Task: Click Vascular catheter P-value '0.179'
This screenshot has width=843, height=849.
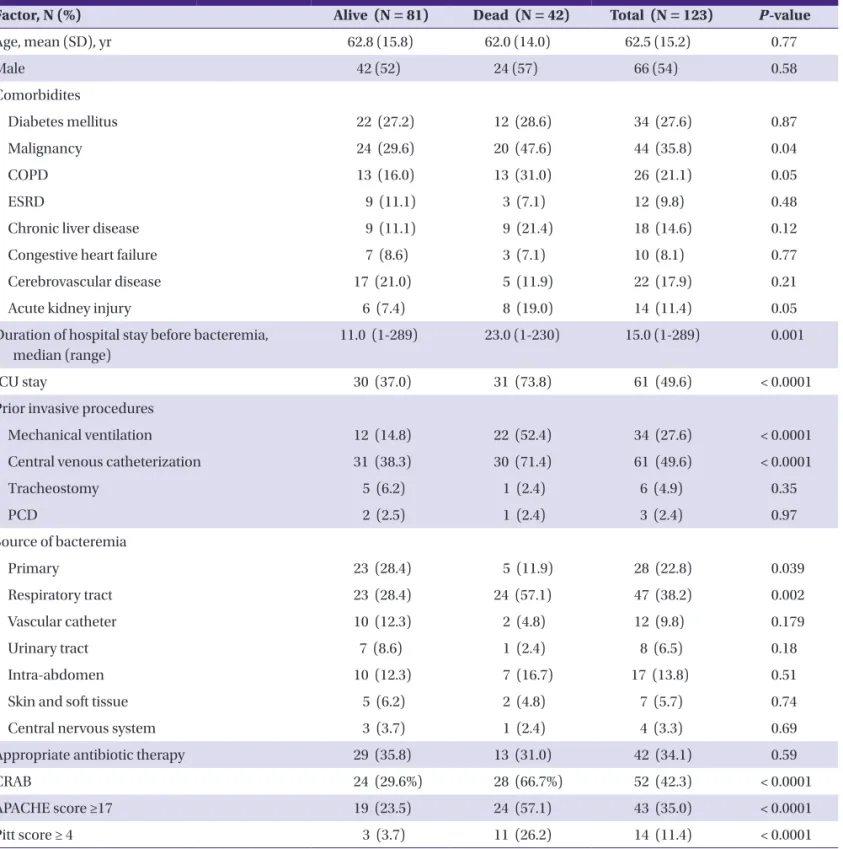Action: [787, 622]
